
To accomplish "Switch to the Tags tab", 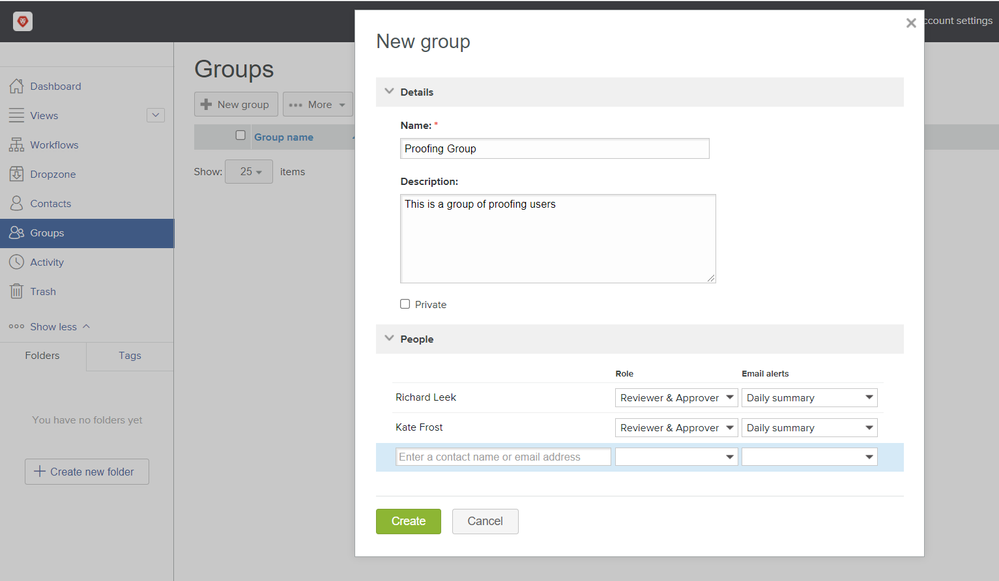I will (x=130, y=356).
